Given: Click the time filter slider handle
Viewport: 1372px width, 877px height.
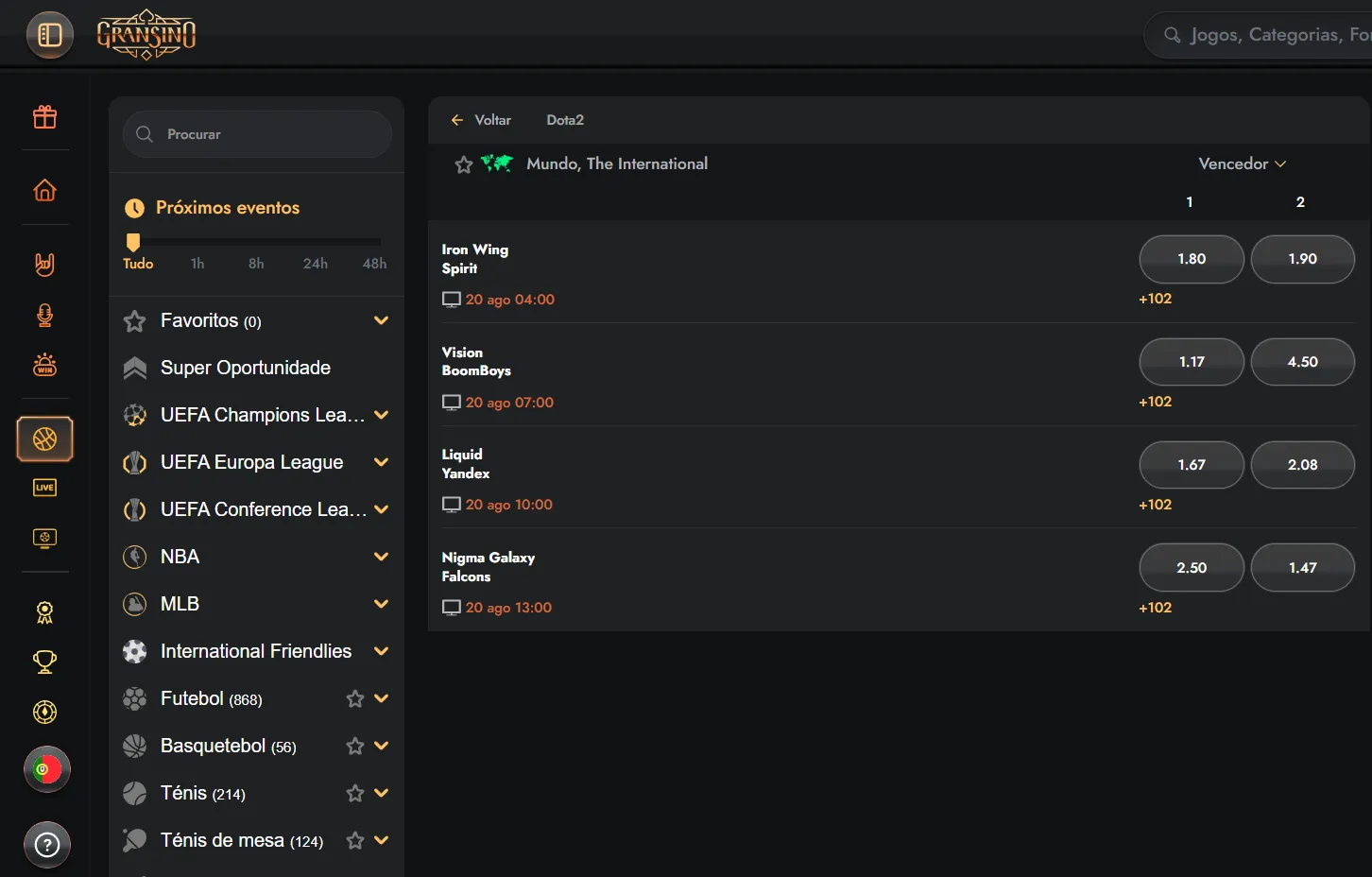Looking at the screenshot, I should pyautogui.click(x=133, y=242).
